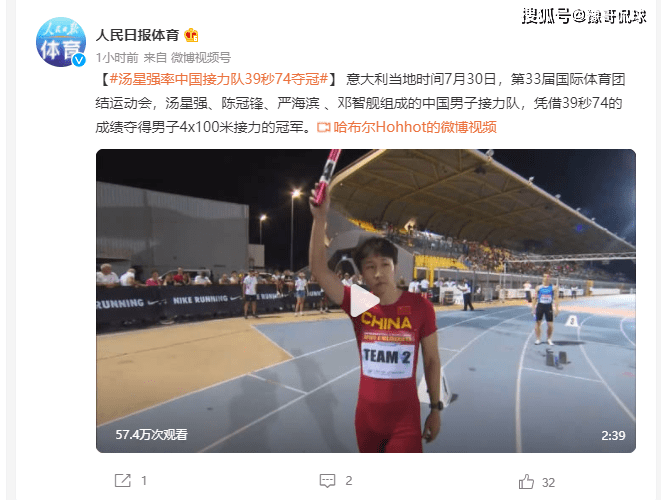Viewport: 661px width, 500px height.
Task: Click the 微博视频号 source label
Action: click(x=201, y=58)
